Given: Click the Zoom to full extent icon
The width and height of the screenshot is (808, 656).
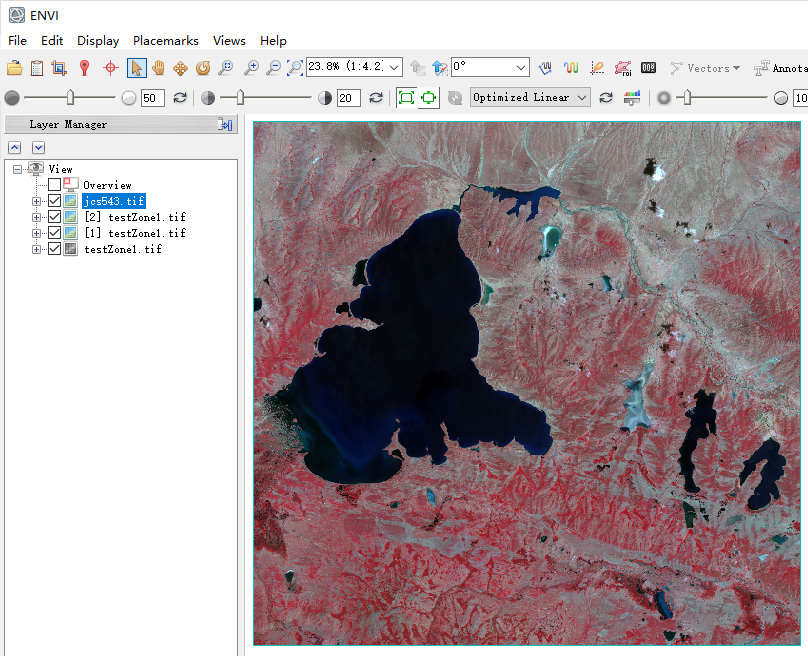Looking at the screenshot, I should click(x=295, y=68).
